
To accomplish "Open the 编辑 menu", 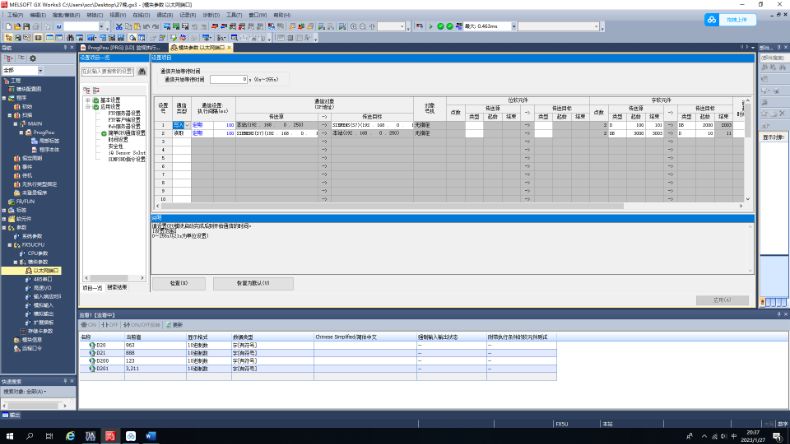I will (x=38, y=15).
